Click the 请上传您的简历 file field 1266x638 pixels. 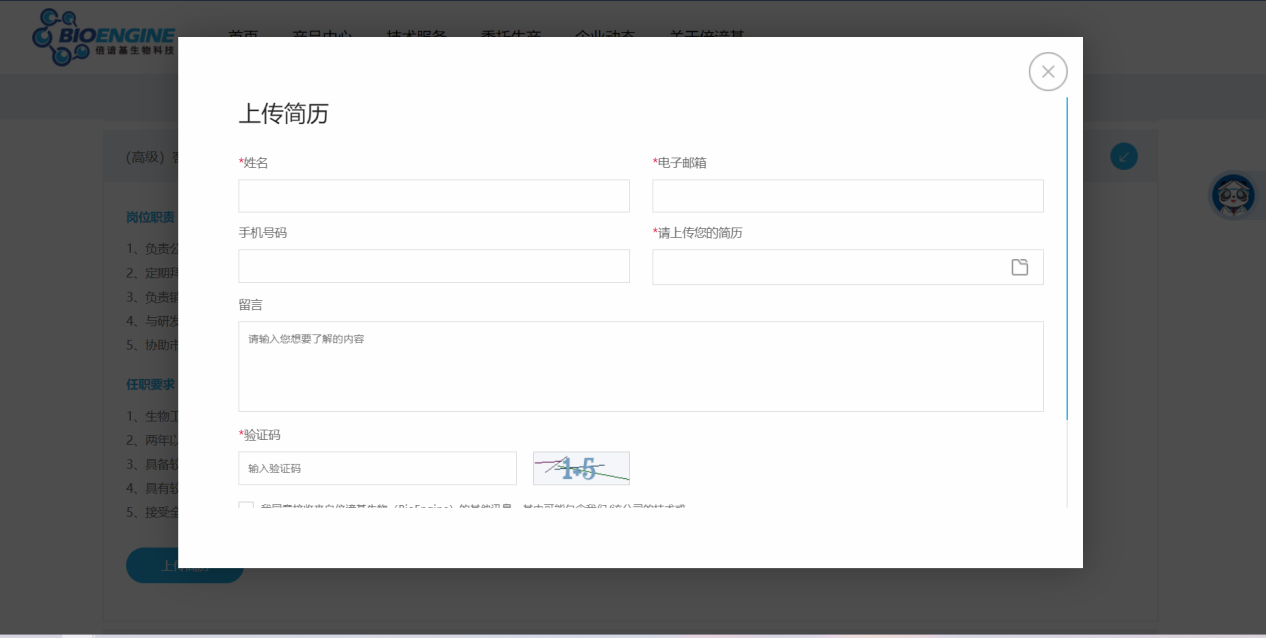(828, 267)
